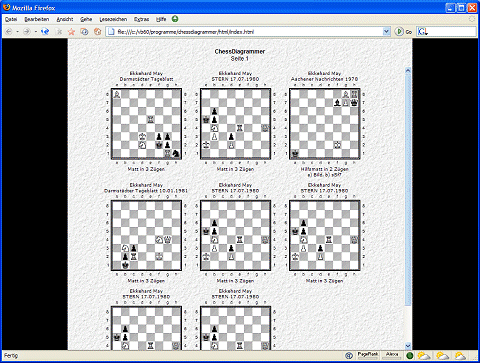This screenshot has height=363, width=480.
Task: Click the 'Seite 1' text
Action: (240, 59)
